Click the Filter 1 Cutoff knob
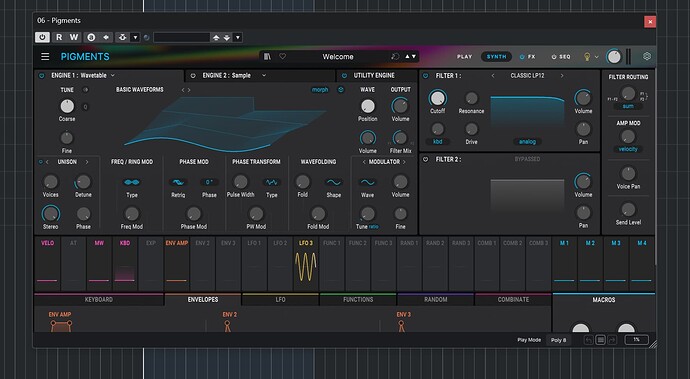The width and height of the screenshot is (690, 379). click(x=437, y=98)
